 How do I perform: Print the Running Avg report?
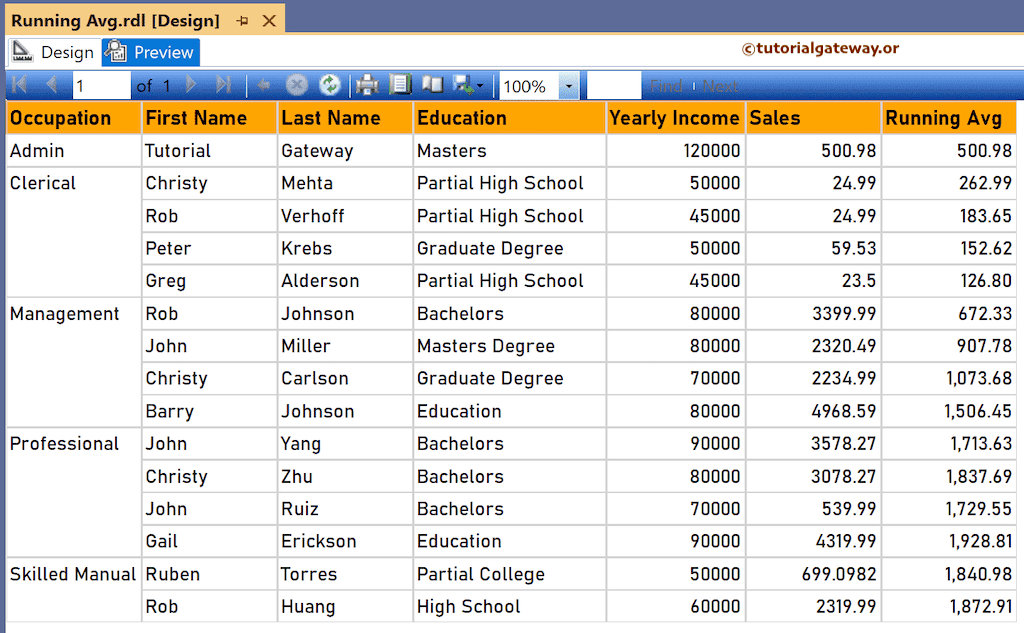[x=366, y=84]
